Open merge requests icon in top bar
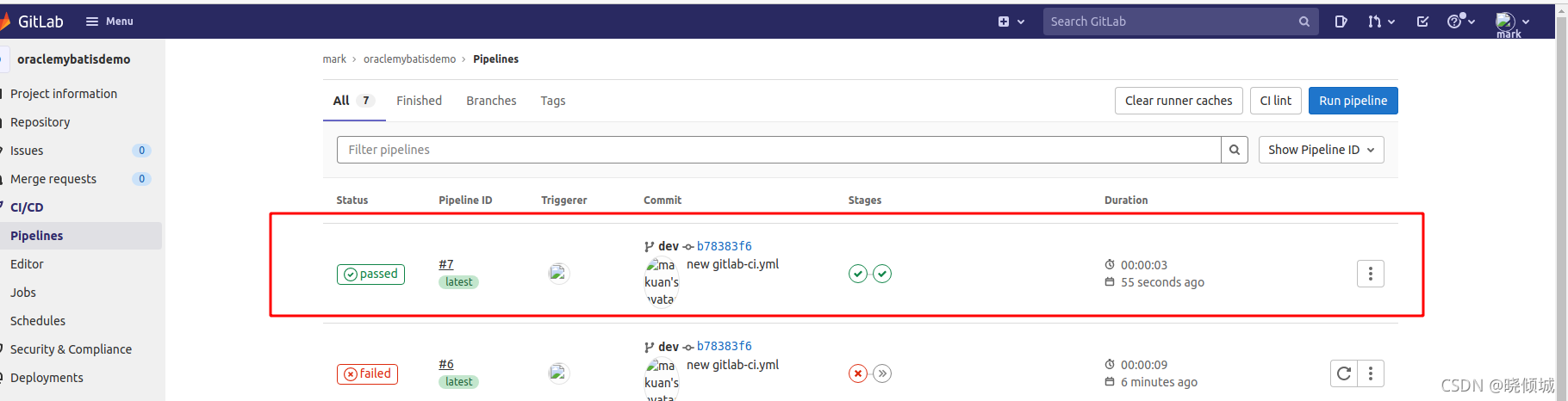 (x=1380, y=22)
